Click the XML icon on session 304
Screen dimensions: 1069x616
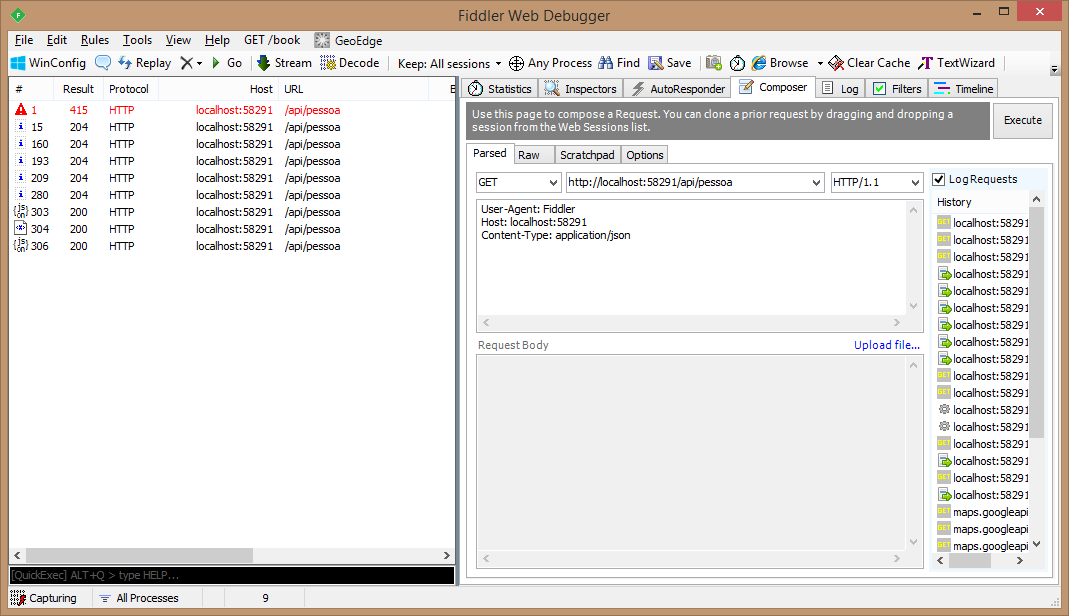click(x=21, y=229)
